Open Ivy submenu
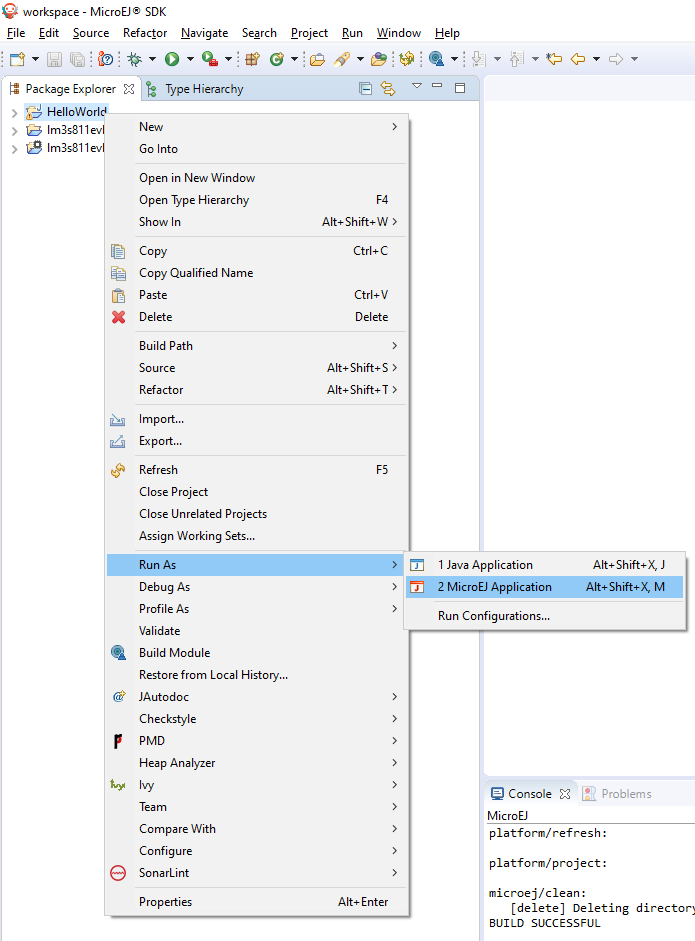The image size is (695, 941). [256, 785]
